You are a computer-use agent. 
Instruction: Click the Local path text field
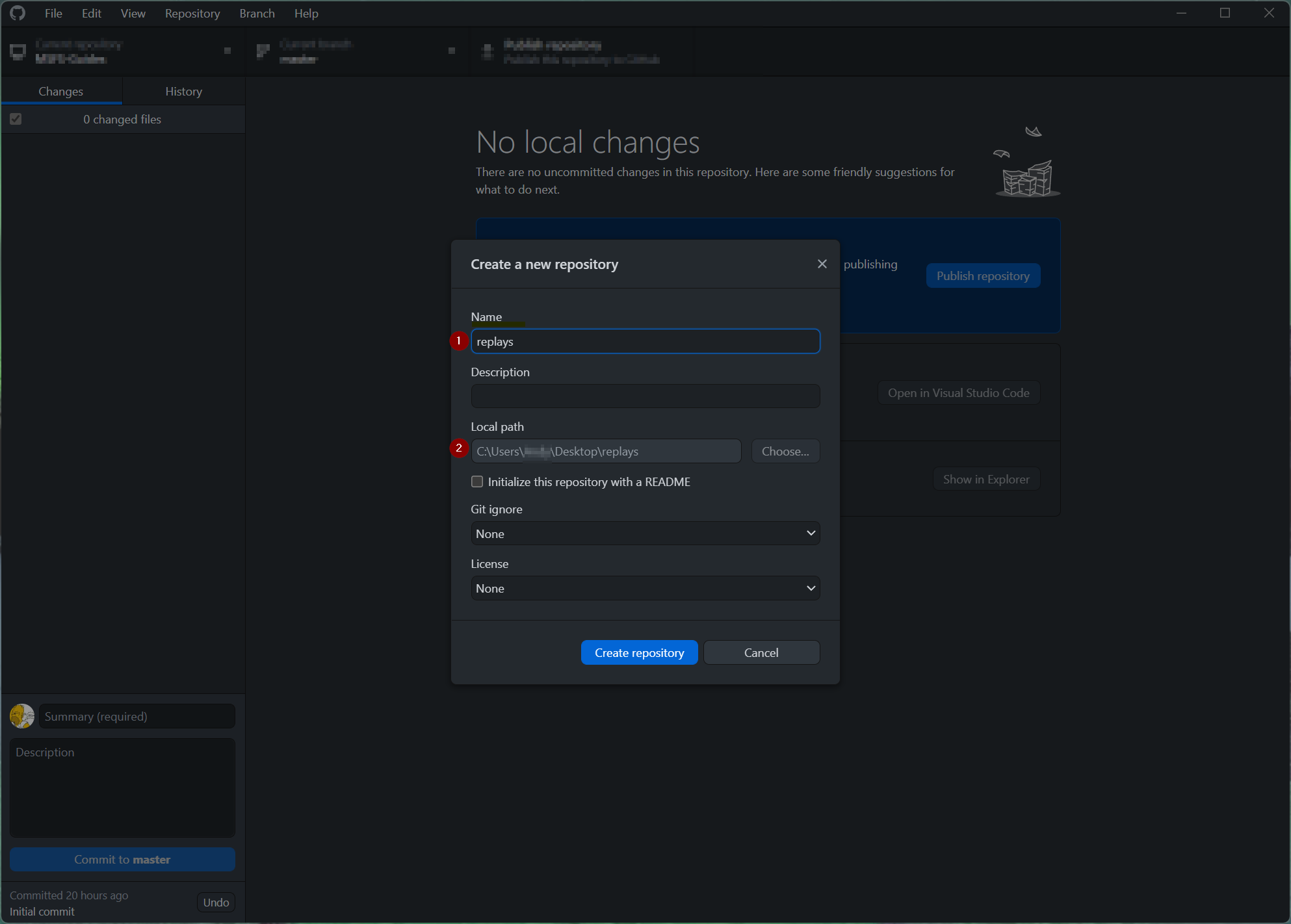tap(606, 451)
